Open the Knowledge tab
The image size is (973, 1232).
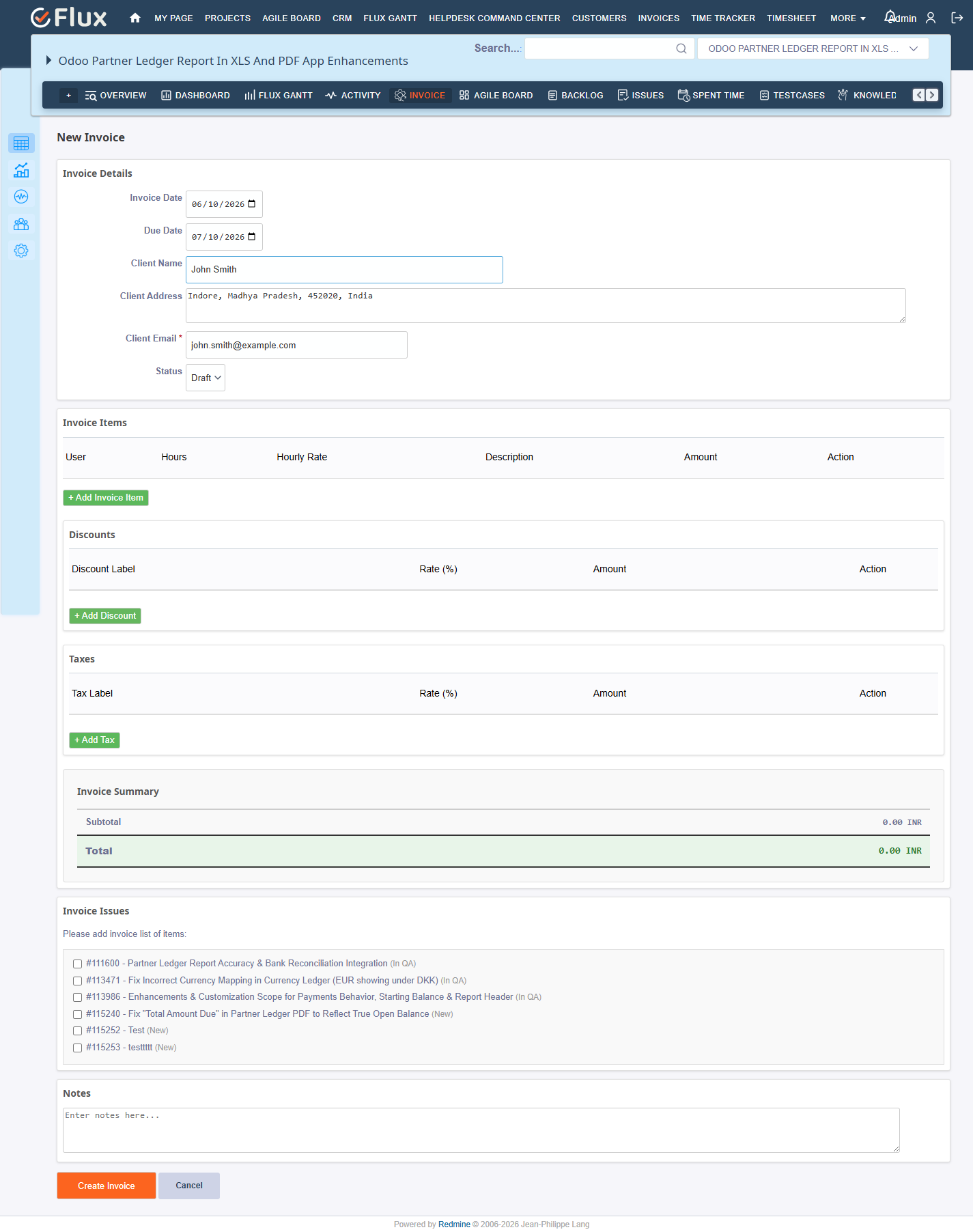pos(867,96)
